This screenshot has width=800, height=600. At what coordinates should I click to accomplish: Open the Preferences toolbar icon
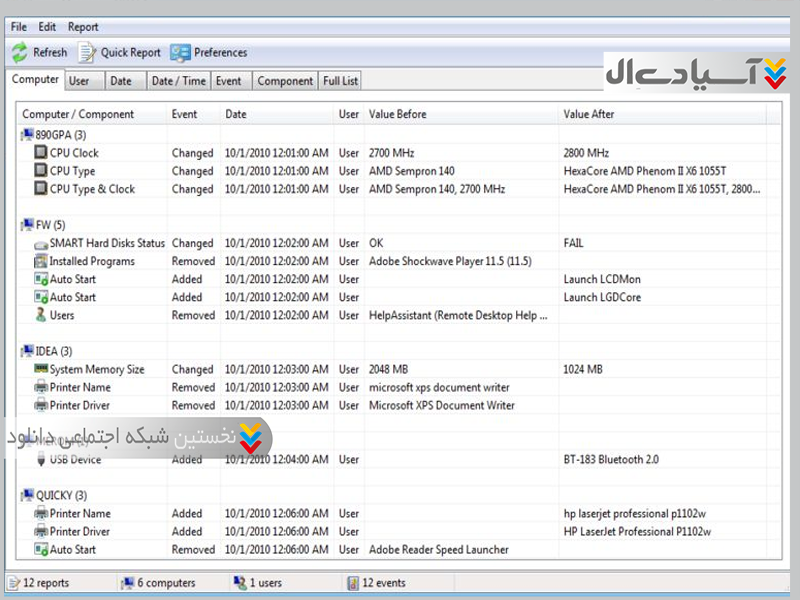tap(180, 53)
